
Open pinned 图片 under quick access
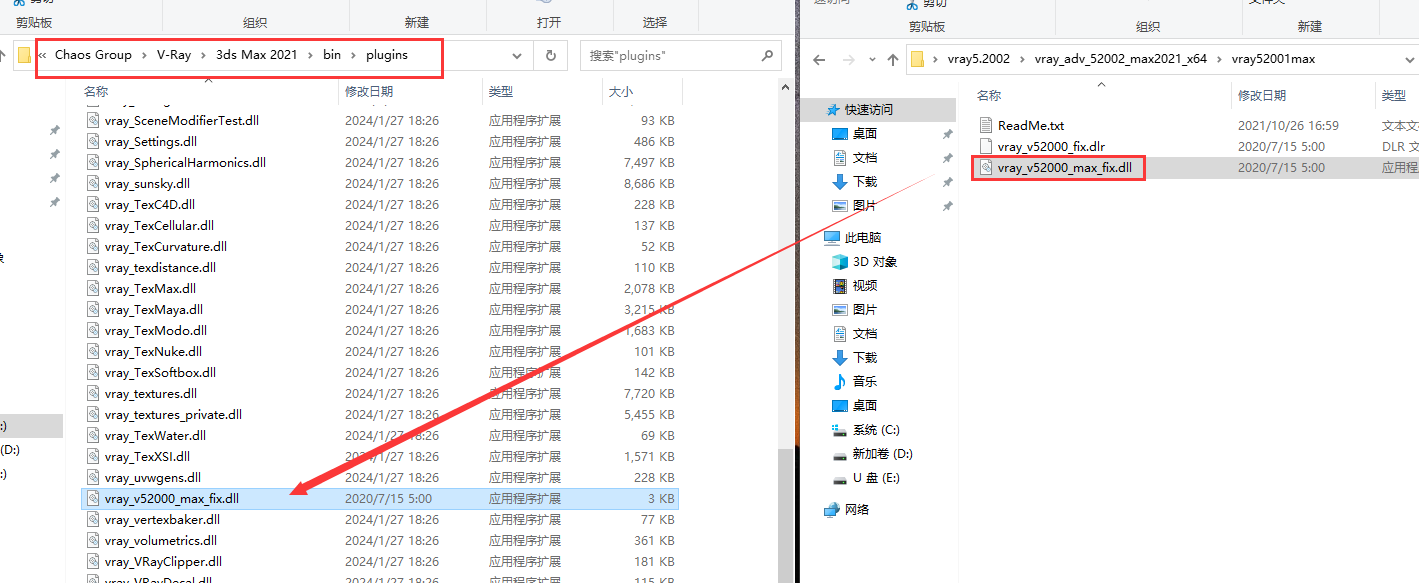pos(865,206)
